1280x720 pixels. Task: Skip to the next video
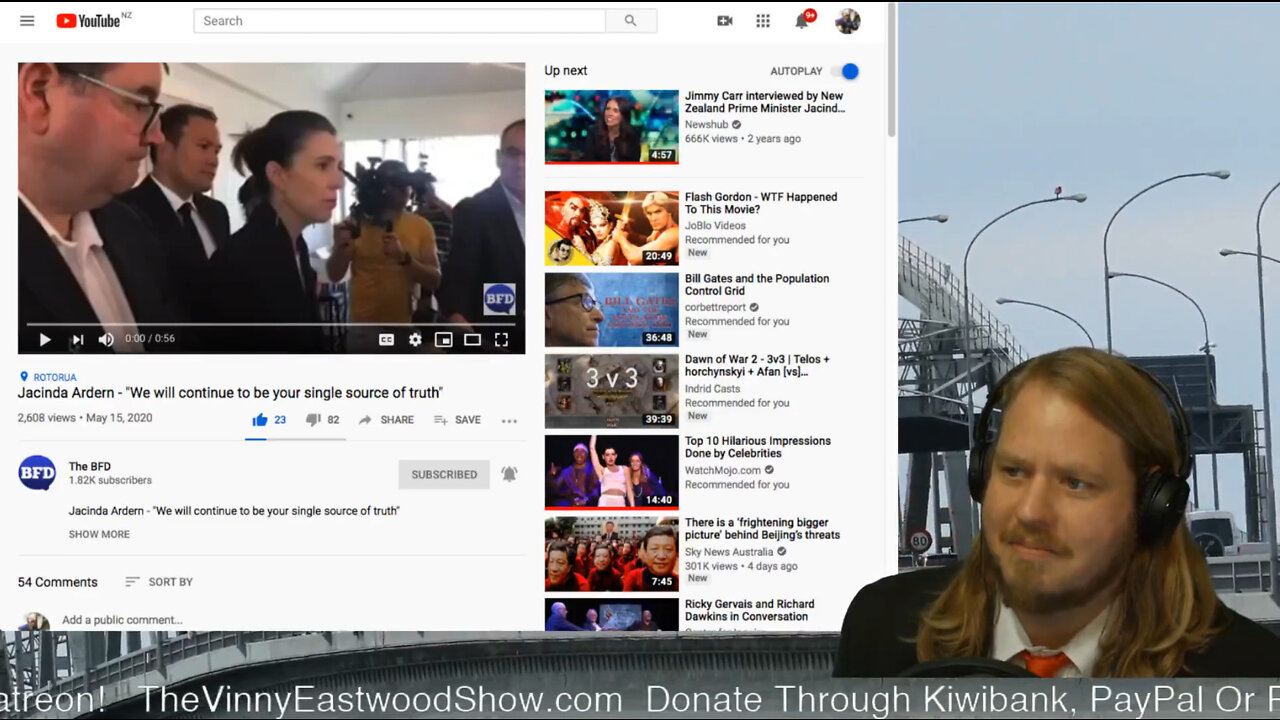pos(77,339)
